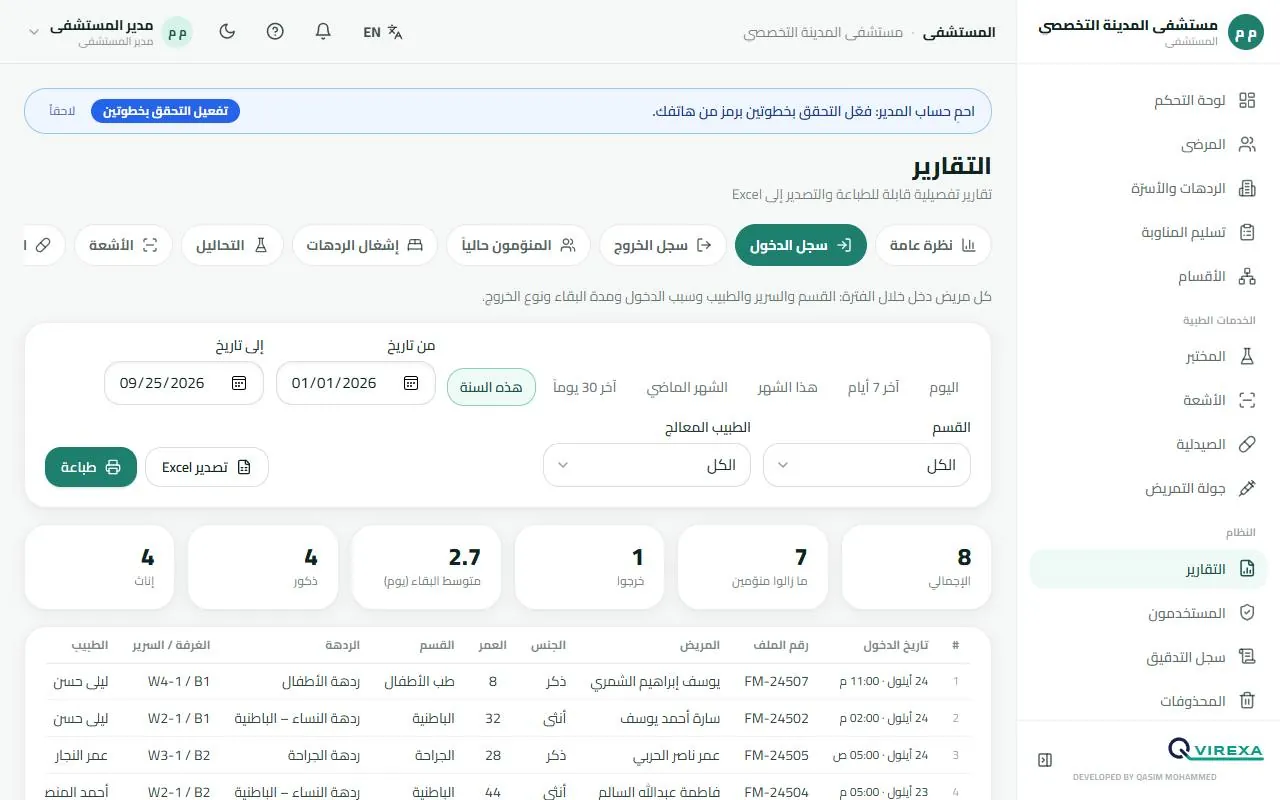1280x800 pixels.
Task: Collapse sidebar using panel icon
Action: coord(1045,760)
